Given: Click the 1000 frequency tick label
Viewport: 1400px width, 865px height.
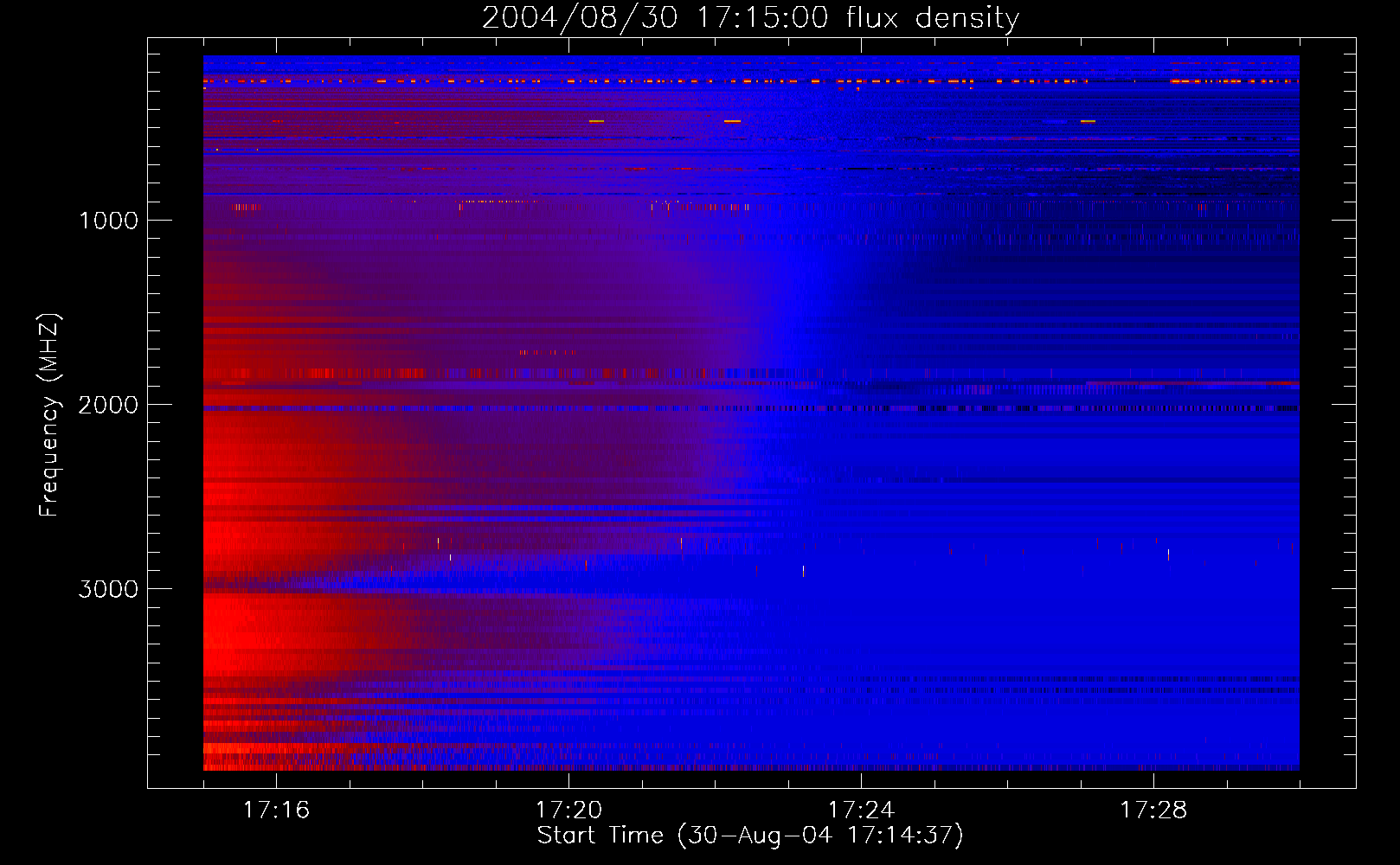Looking at the screenshot, I should 108,221.
